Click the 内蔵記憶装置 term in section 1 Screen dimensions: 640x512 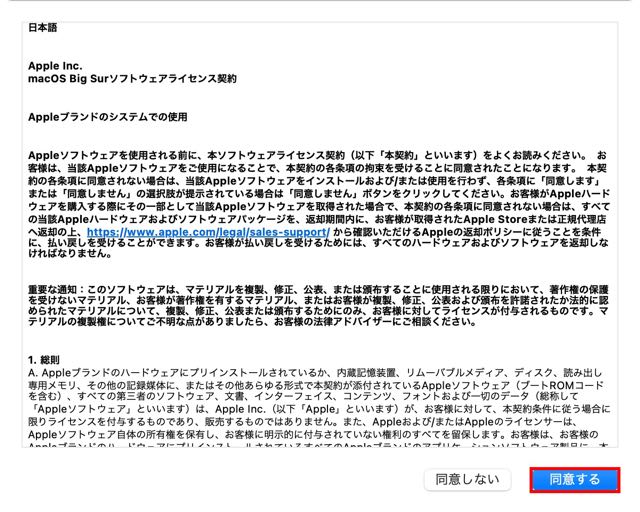pos(366,373)
